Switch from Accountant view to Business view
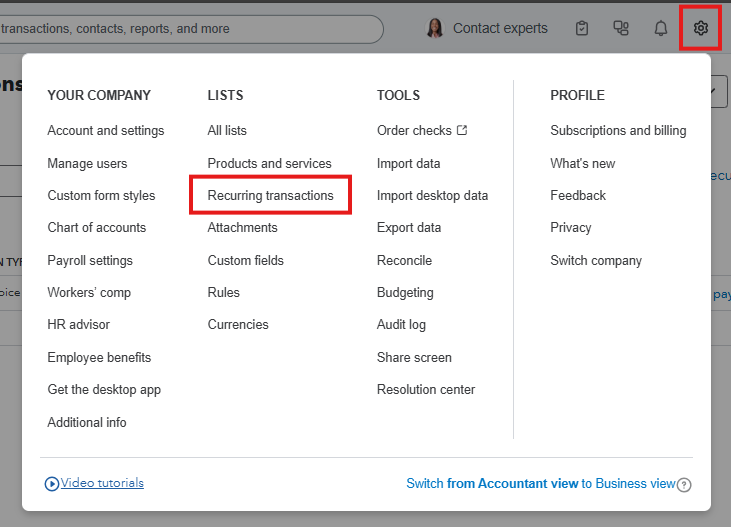Image resolution: width=731 pixels, height=527 pixels. tap(540, 483)
